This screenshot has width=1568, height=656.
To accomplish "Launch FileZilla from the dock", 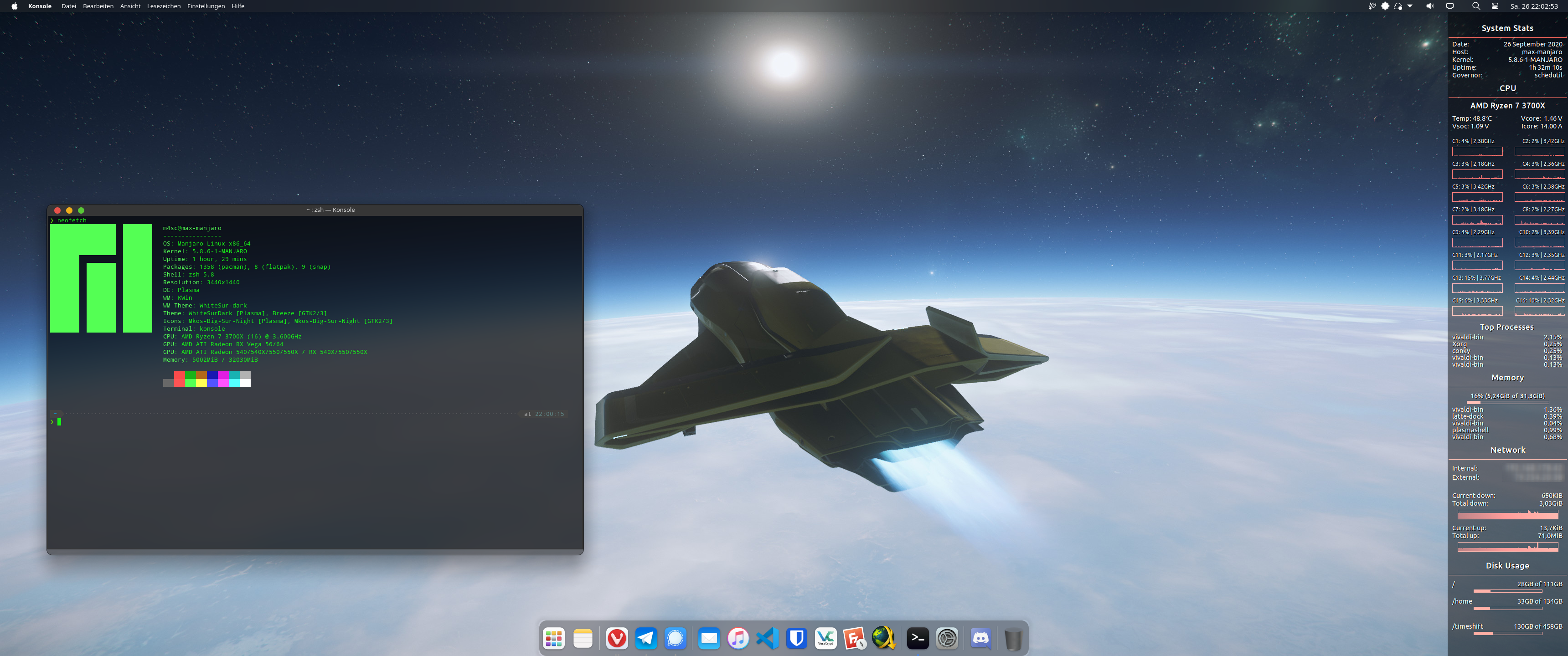I will point(854,638).
